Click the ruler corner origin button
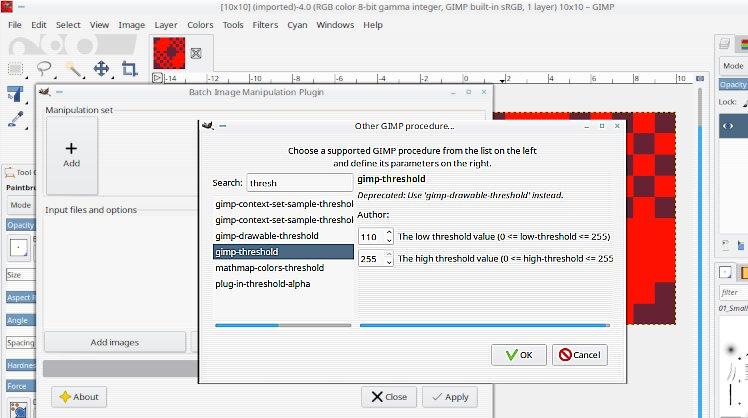Image resolution: width=748 pixels, height=418 pixels. (157, 78)
